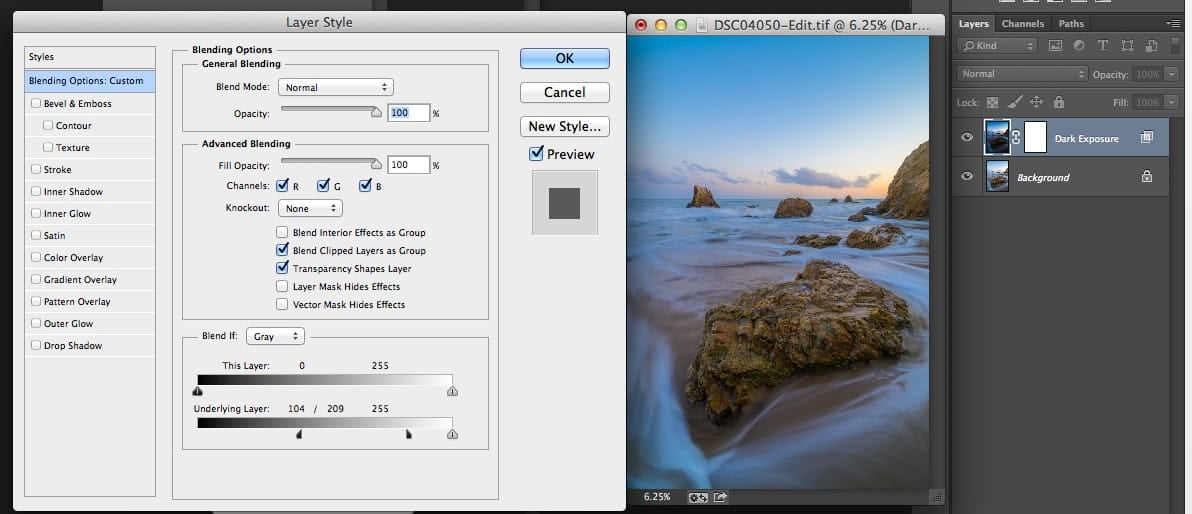Click the General Blending Opacity input field
The width and height of the screenshot is (1192, 514).
click(408, 113)
